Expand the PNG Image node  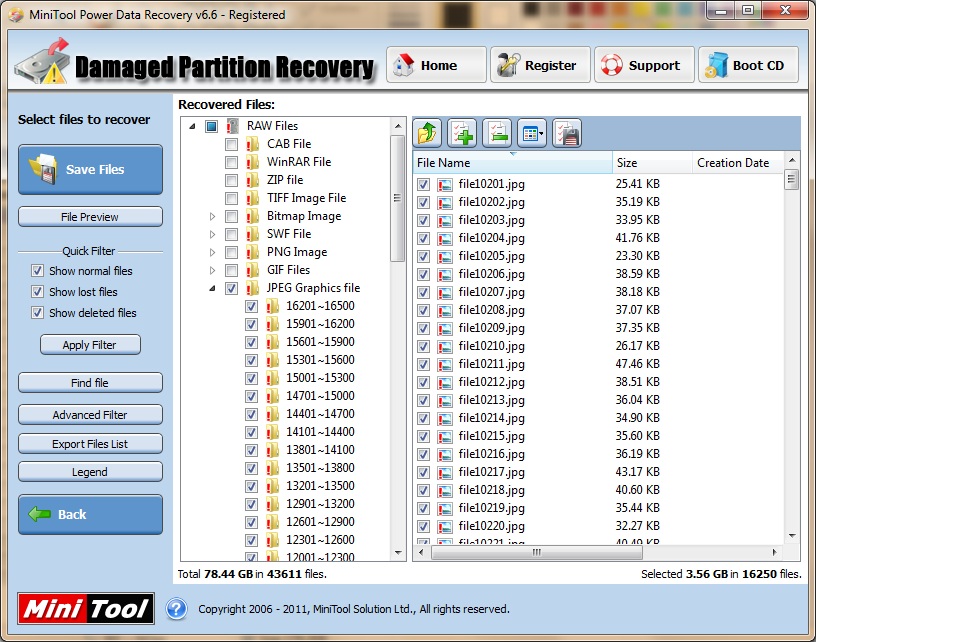(212, 252)
